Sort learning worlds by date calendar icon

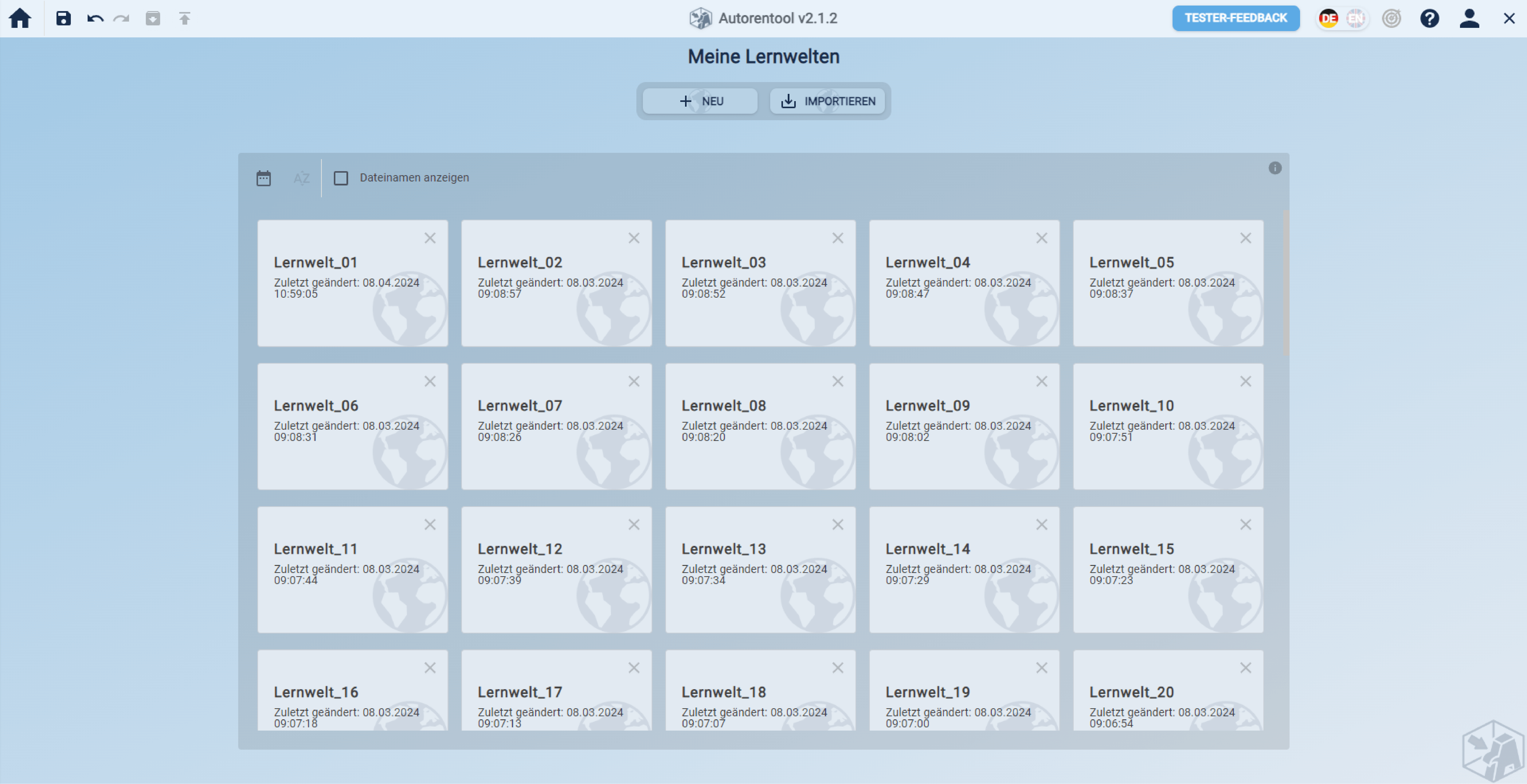point(264,178)
